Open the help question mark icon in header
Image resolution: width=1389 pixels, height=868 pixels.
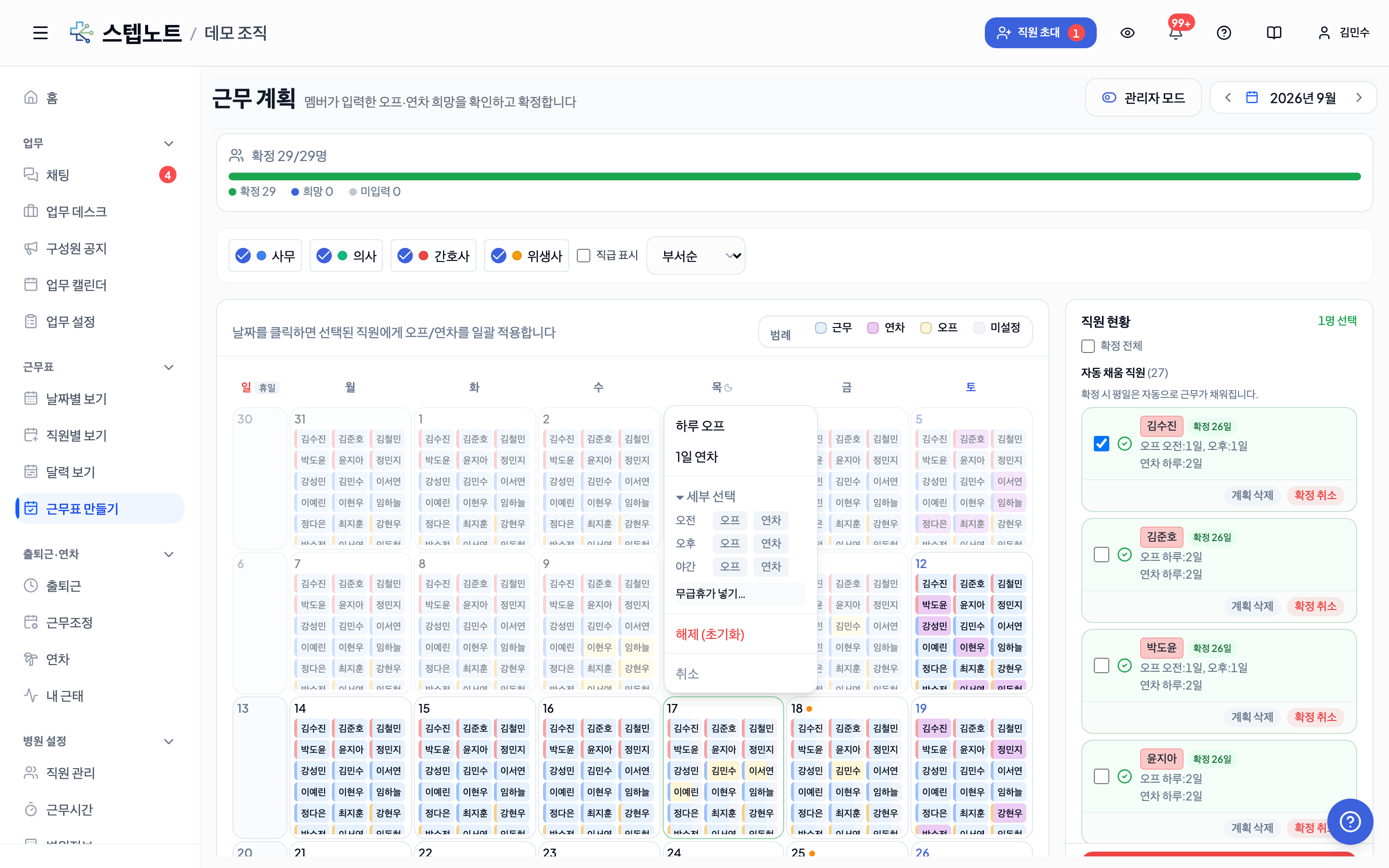pos(1224,33)
